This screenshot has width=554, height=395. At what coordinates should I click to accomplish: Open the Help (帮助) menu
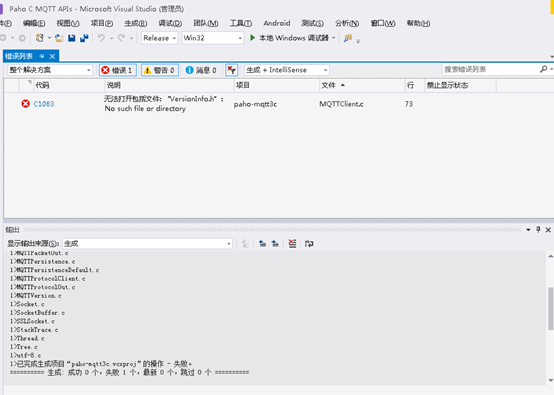click(x=418, y=23)
